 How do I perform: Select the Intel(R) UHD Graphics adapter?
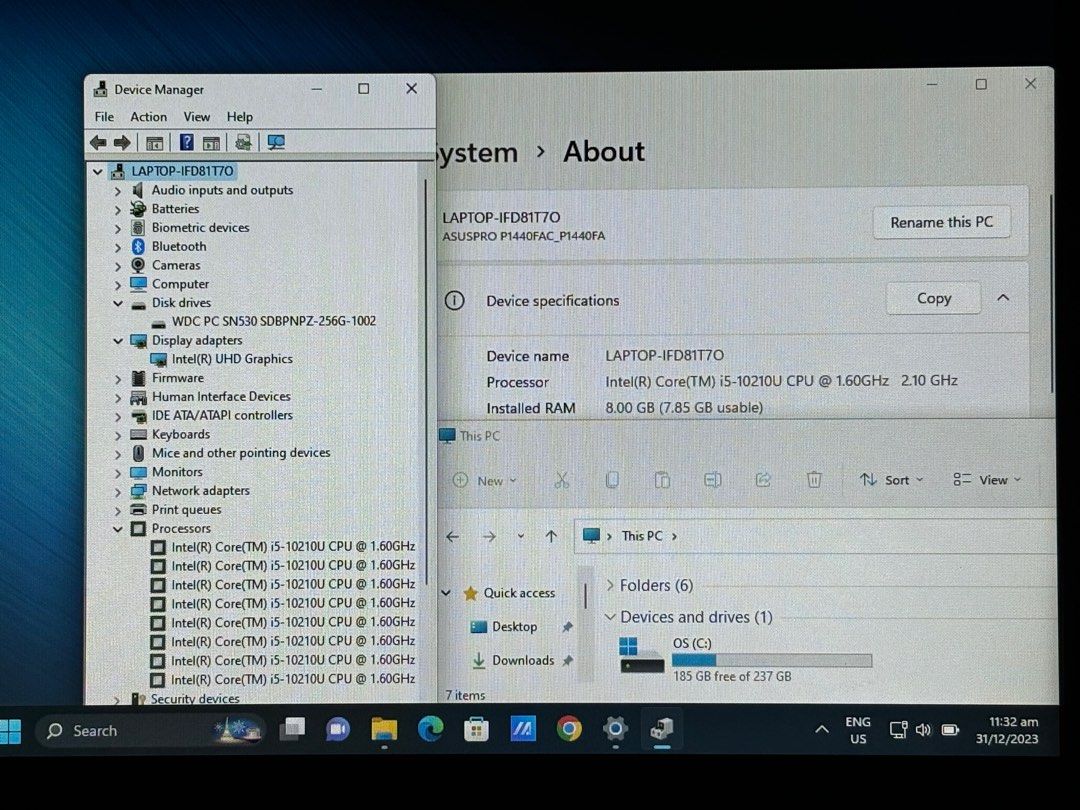tap(231, 359)
